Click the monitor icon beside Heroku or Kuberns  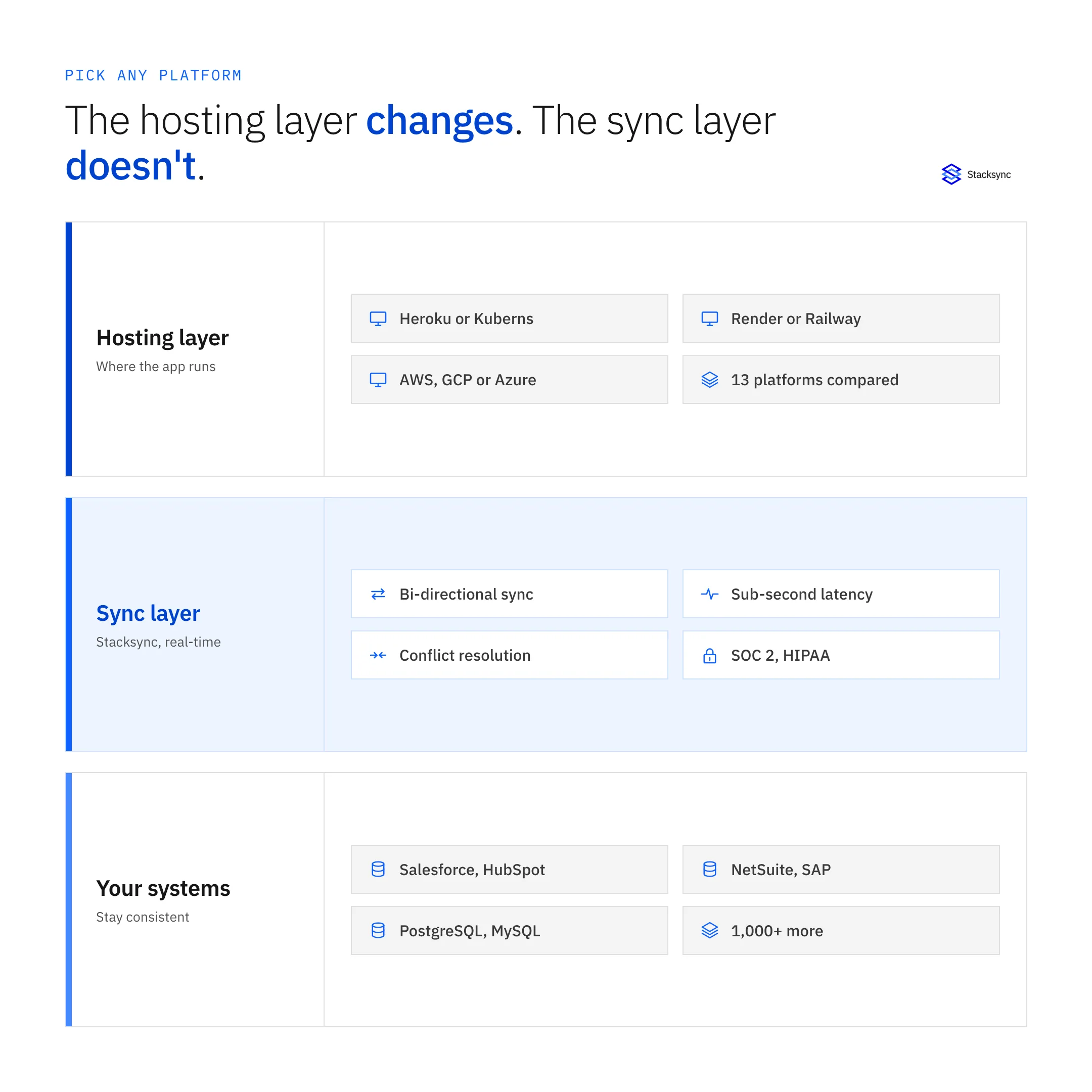378,319
